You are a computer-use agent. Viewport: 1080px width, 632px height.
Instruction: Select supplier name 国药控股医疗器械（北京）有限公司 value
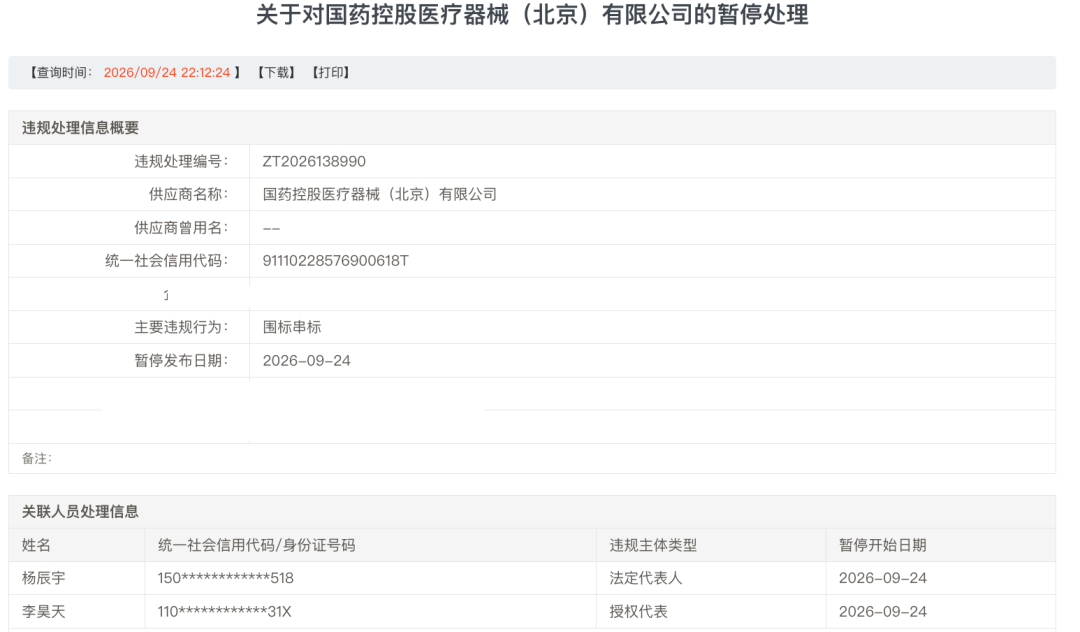[x=380, y=194]
